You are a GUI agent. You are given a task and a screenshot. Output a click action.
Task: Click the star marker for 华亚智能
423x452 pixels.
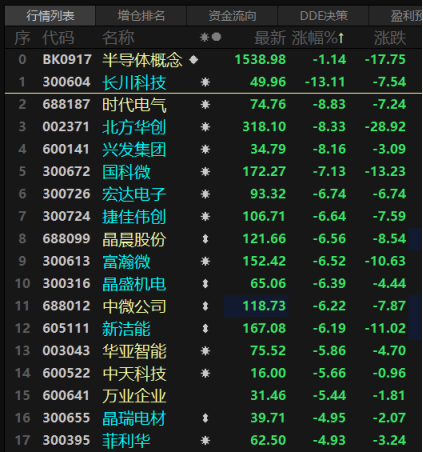pyautogui.click(x=205, y=351)
